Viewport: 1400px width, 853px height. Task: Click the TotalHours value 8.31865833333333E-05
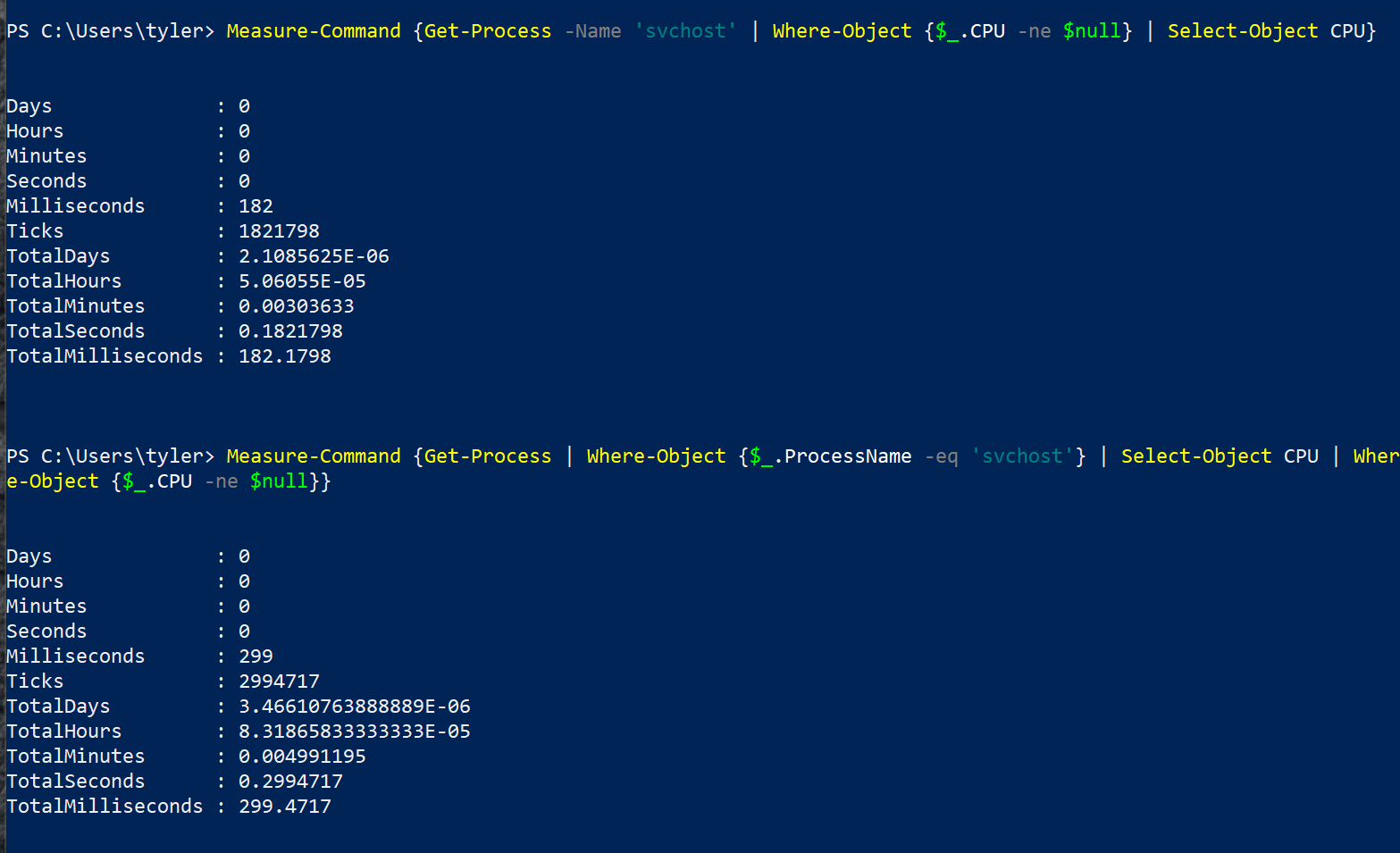[354, 732]
